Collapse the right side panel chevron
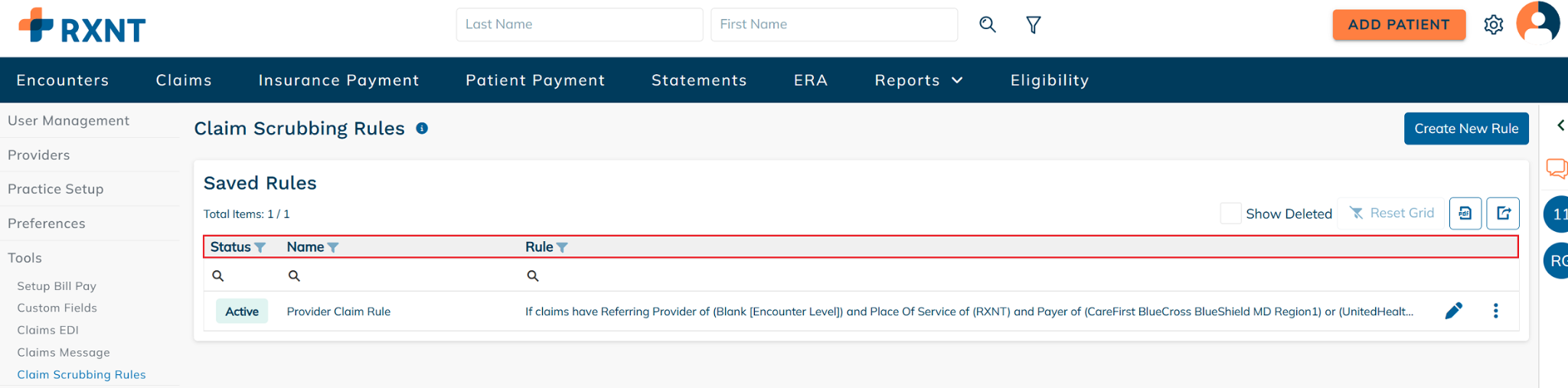The image size is (1568, 388). point(1560,126)
